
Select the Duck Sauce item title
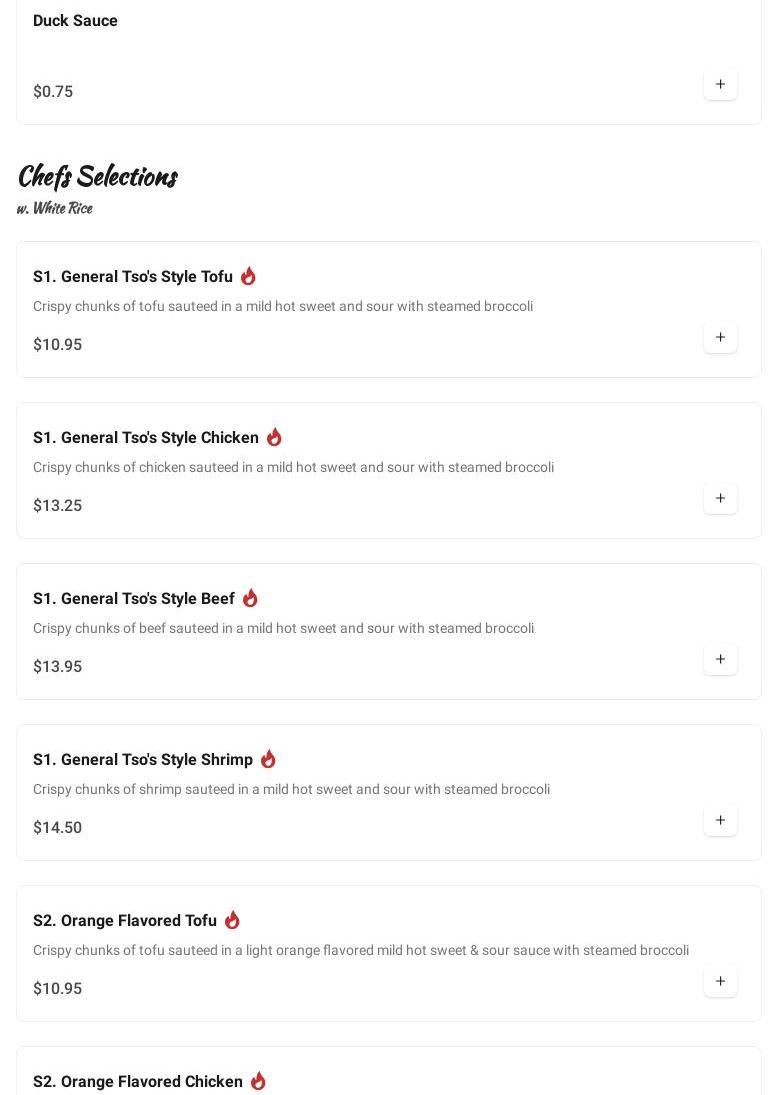[x=75, y=21]
